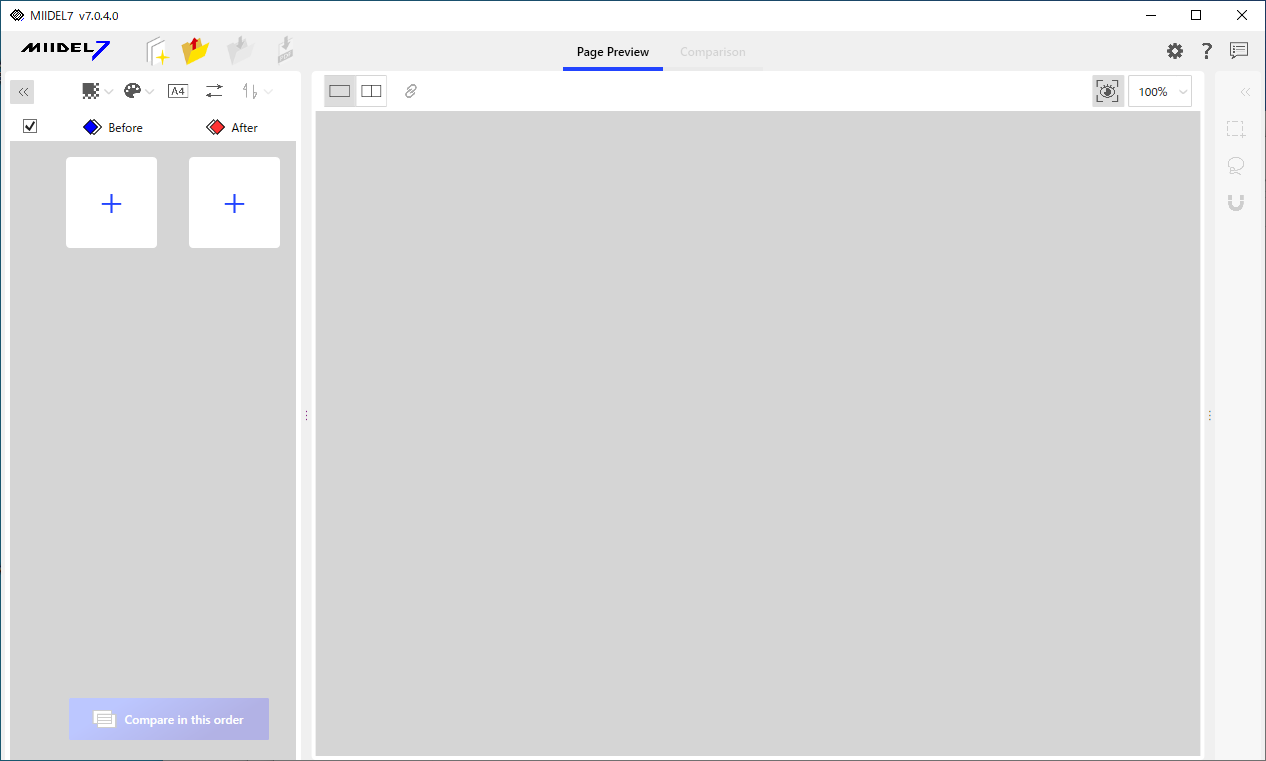
Task: Click the A4 paper size icon
Action: (178, 91)
